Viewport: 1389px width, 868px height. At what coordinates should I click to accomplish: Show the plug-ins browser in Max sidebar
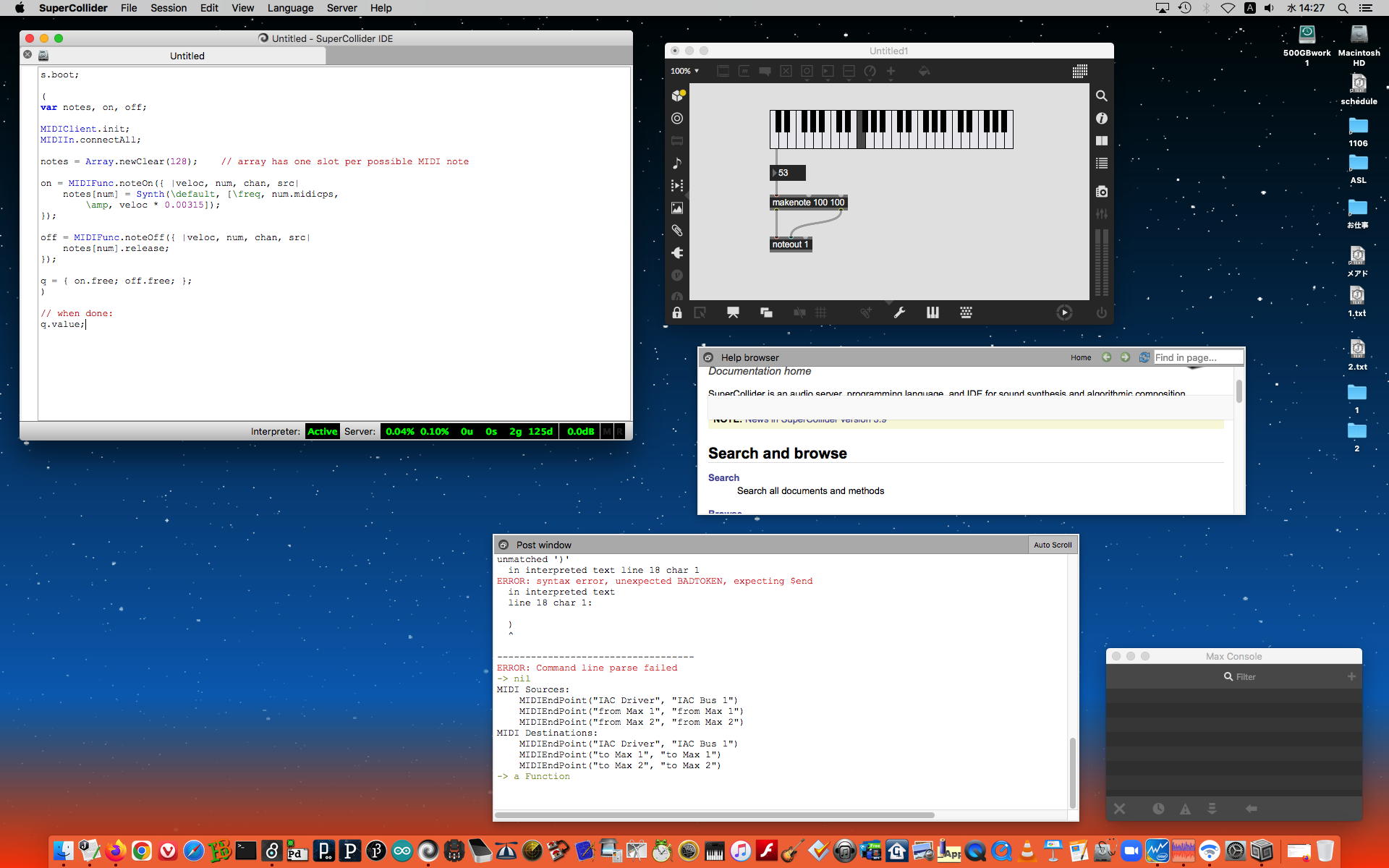pos(676,253)
